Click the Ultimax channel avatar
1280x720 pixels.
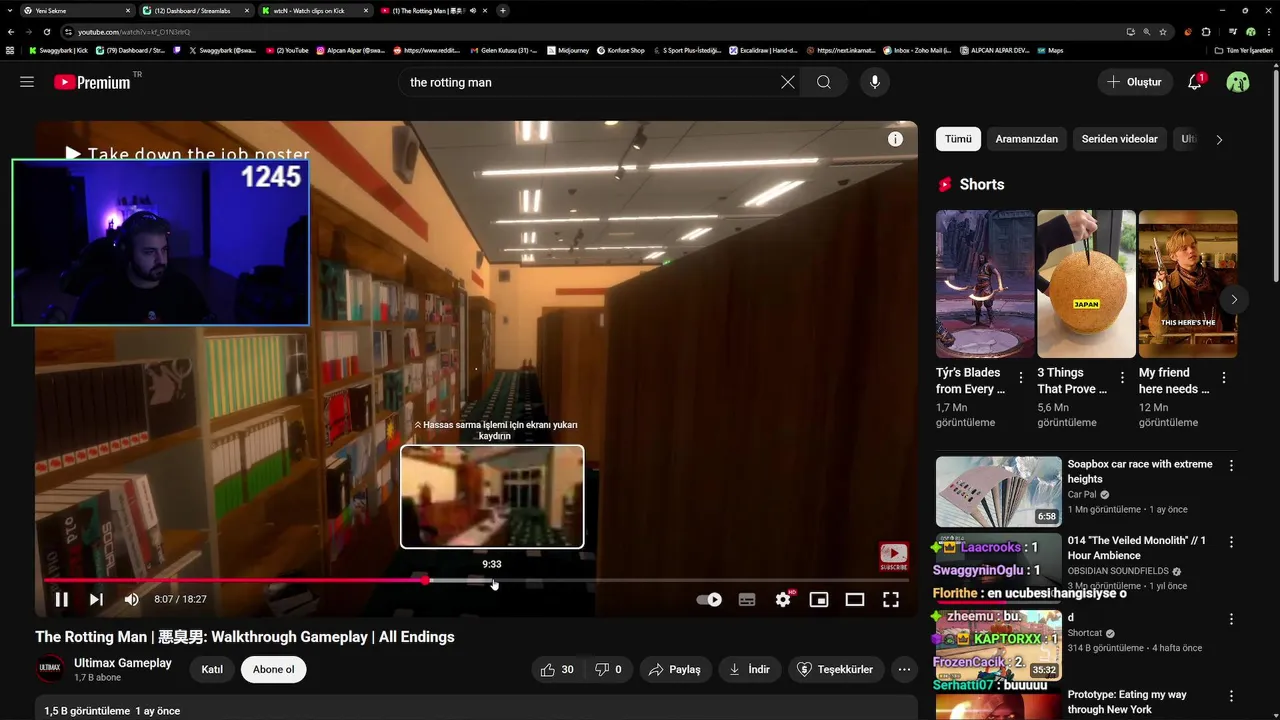50,669
